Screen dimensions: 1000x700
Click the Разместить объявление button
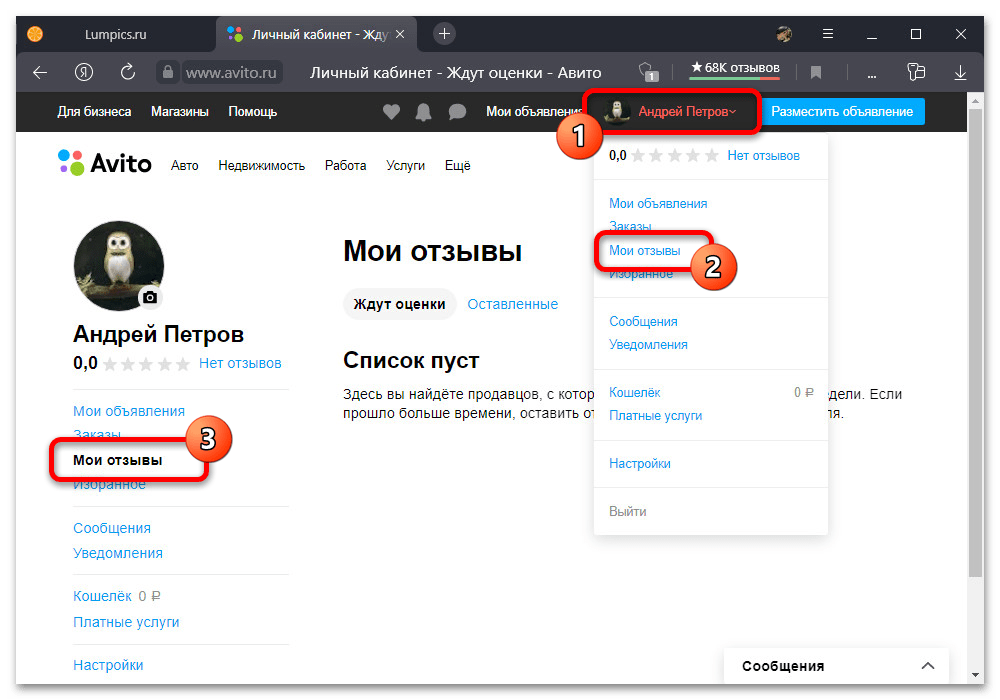(842, 112)
